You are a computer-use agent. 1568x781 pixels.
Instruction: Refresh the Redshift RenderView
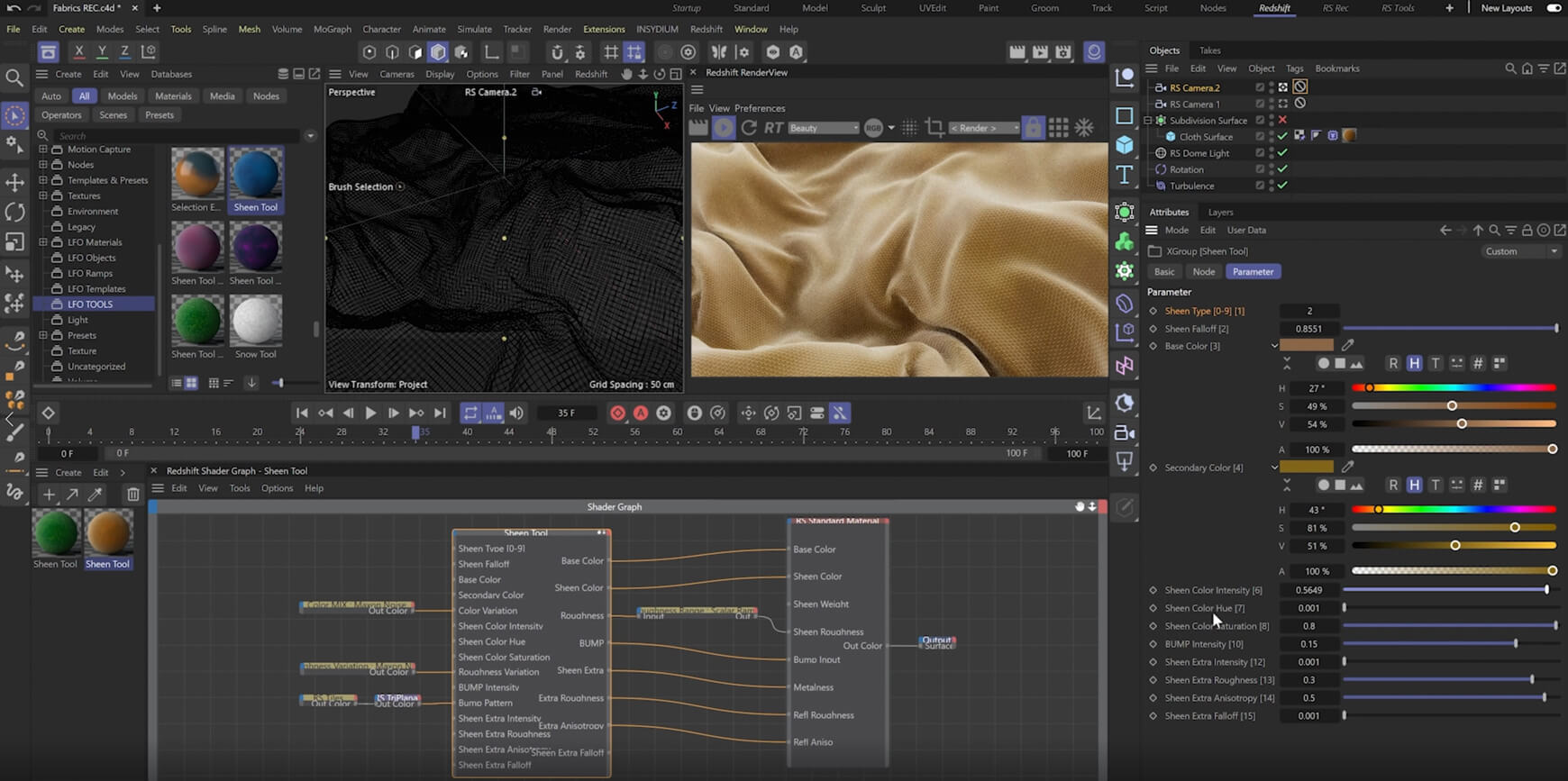[748, 128]
